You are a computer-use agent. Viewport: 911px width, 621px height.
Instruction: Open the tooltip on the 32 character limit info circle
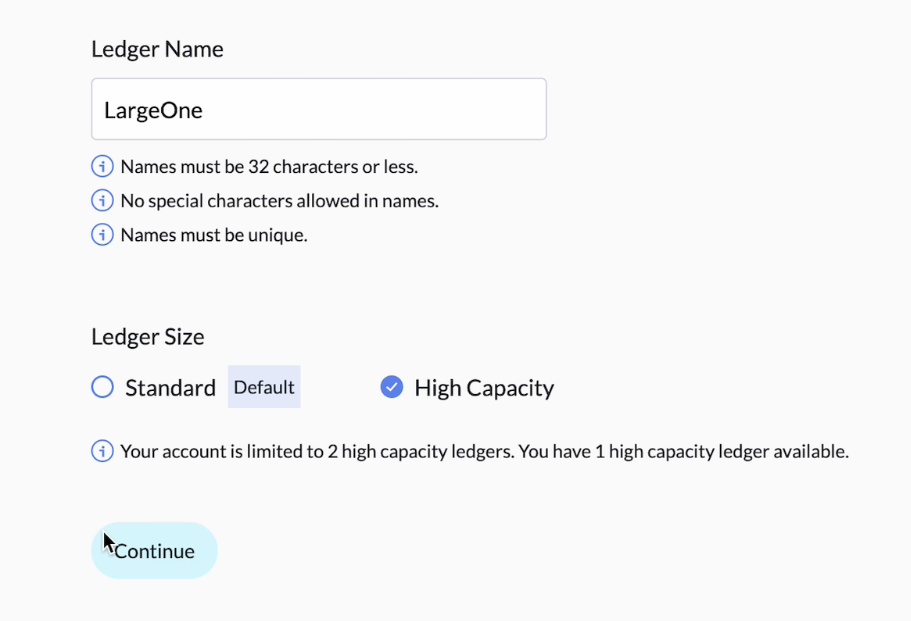pyautogui.click(x=102, y=166)
